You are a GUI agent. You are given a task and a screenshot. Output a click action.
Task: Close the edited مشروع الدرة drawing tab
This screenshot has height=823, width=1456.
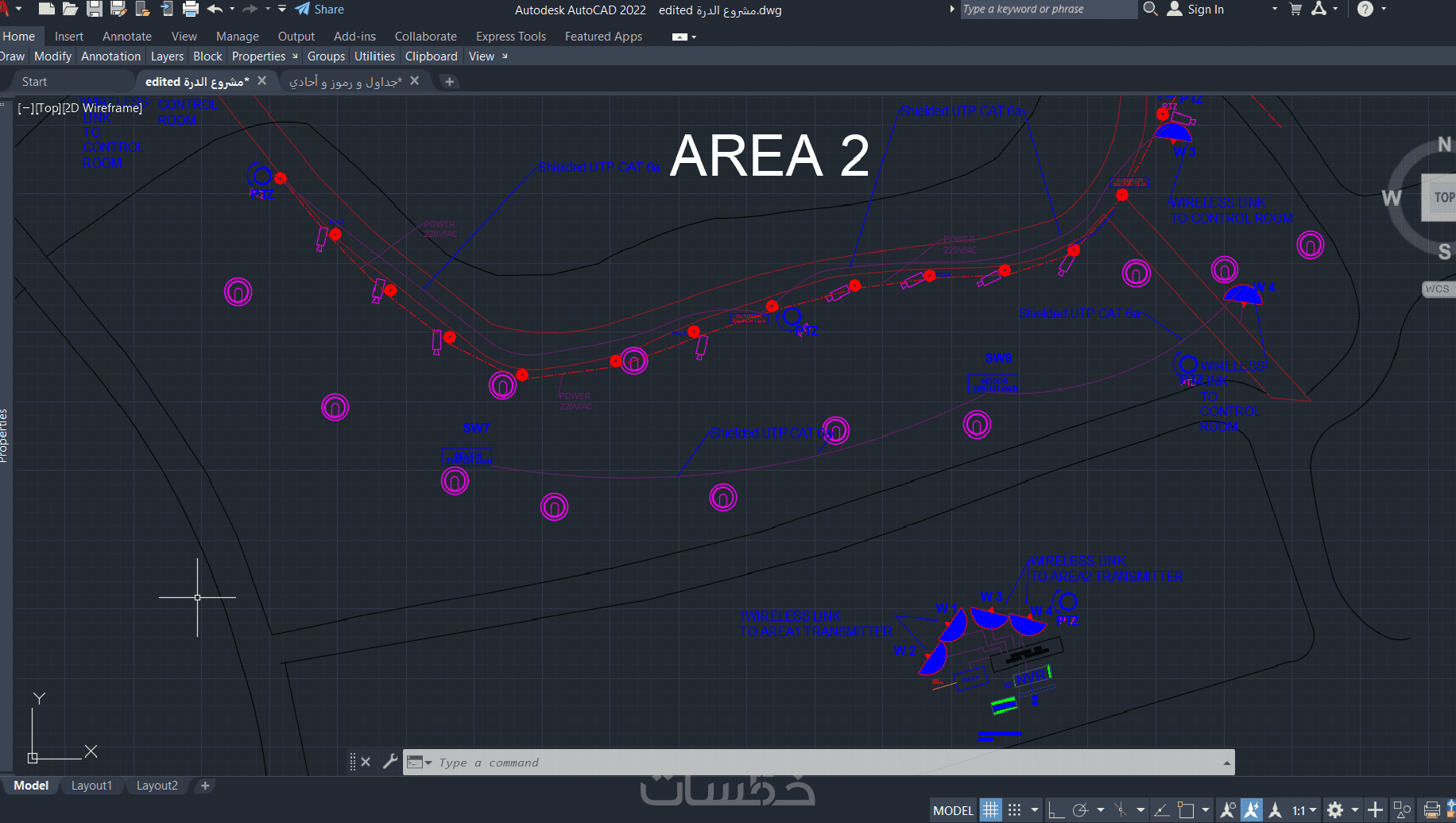pyautogui.click(x=262, y=81)
